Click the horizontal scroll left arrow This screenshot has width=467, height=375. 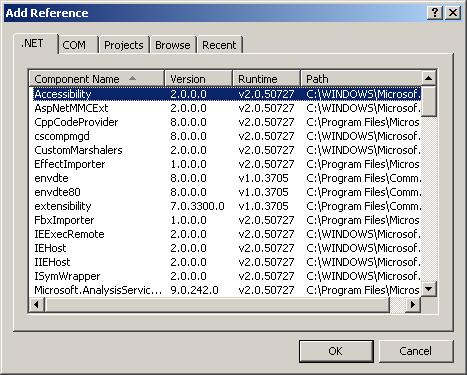click(37, 304)
